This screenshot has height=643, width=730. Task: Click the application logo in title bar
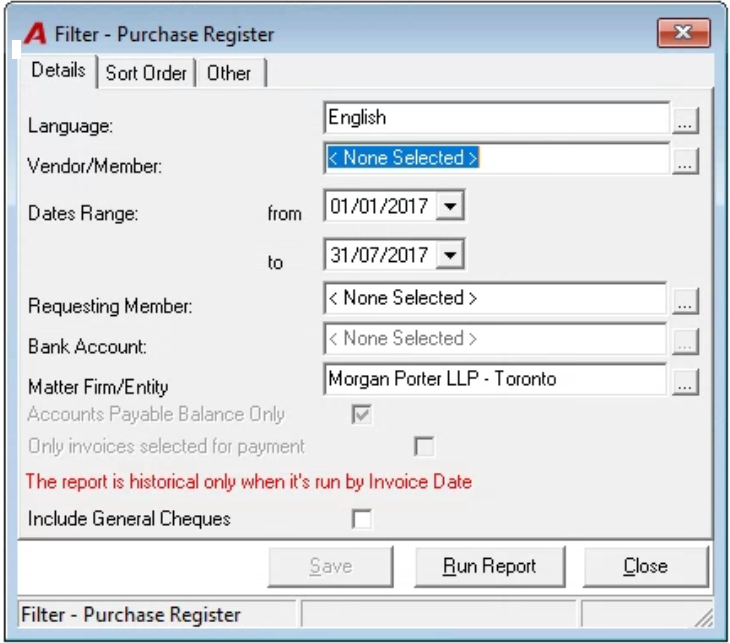[x=36, y=34]
